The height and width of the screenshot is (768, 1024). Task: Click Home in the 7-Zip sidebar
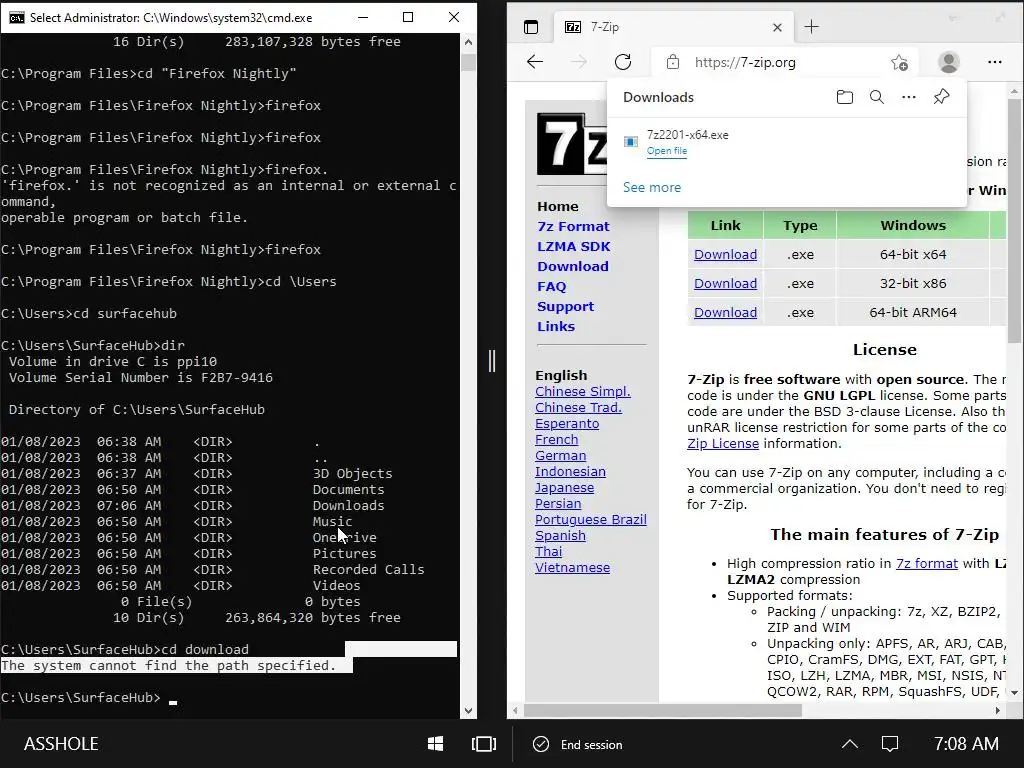558,206
